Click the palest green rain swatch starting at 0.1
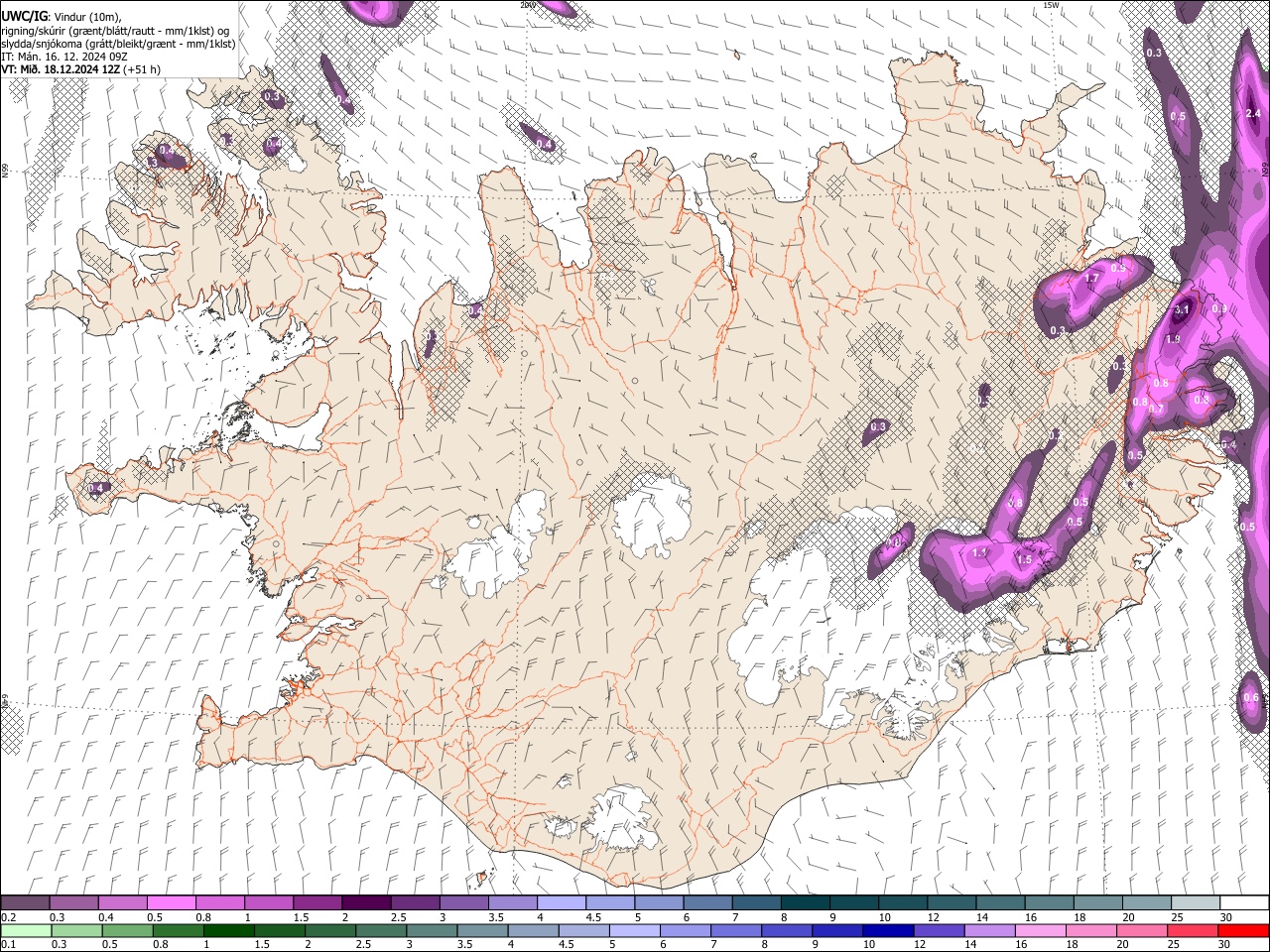1270x952 pixels. pyautogui.click(x=26, y=930)
